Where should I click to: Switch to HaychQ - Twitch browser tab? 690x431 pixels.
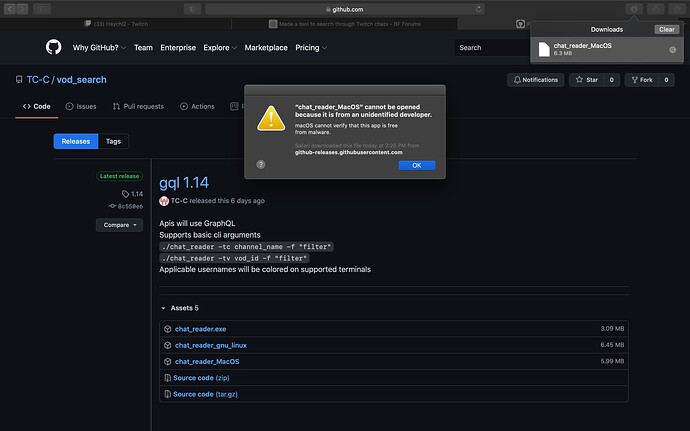click(x=116, y=24)
